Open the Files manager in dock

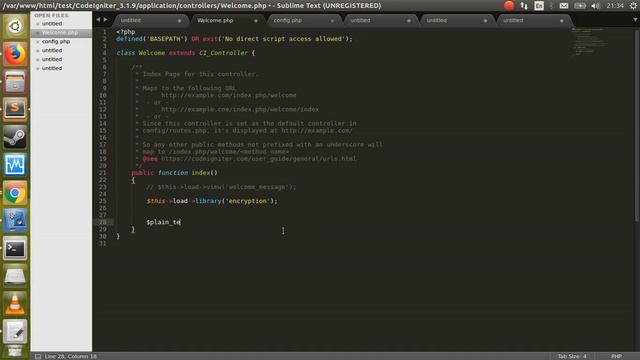click(x=15, y=82)
